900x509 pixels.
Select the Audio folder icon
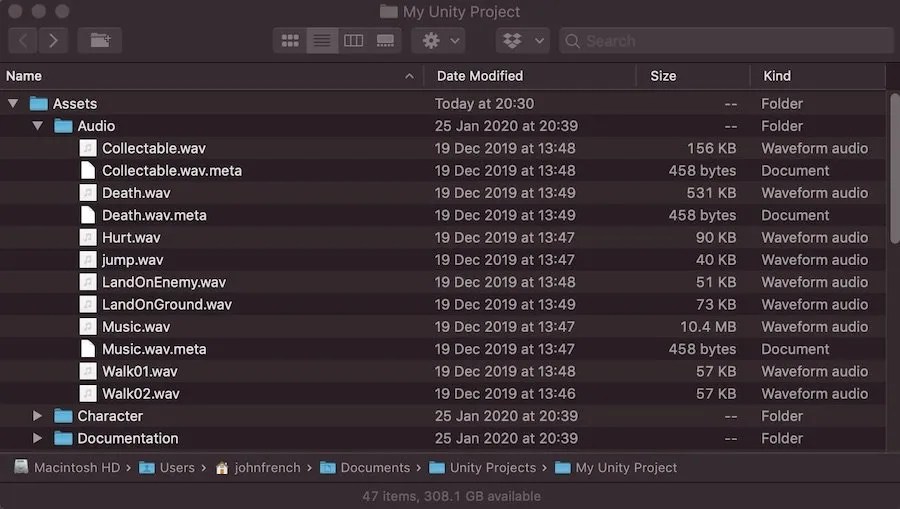coord(63,126)
